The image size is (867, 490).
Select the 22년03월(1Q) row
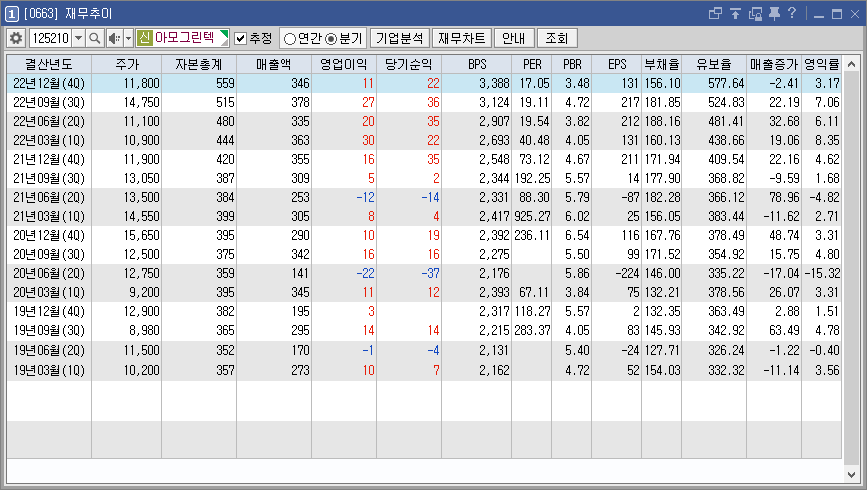point(424,140)
